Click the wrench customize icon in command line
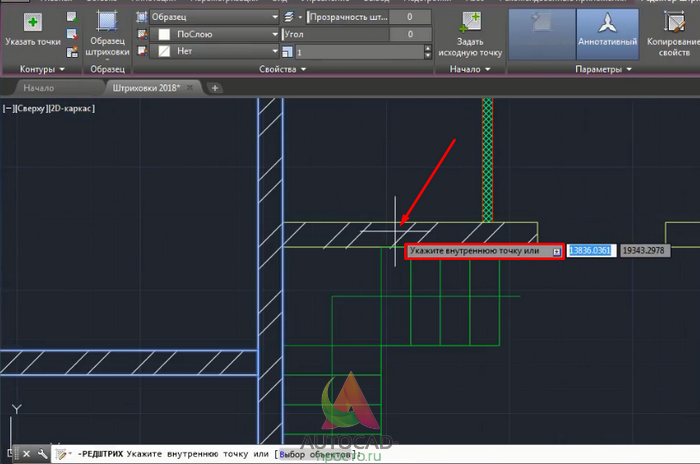Viewport: 700px width, 464px height. tap(42, 454)
